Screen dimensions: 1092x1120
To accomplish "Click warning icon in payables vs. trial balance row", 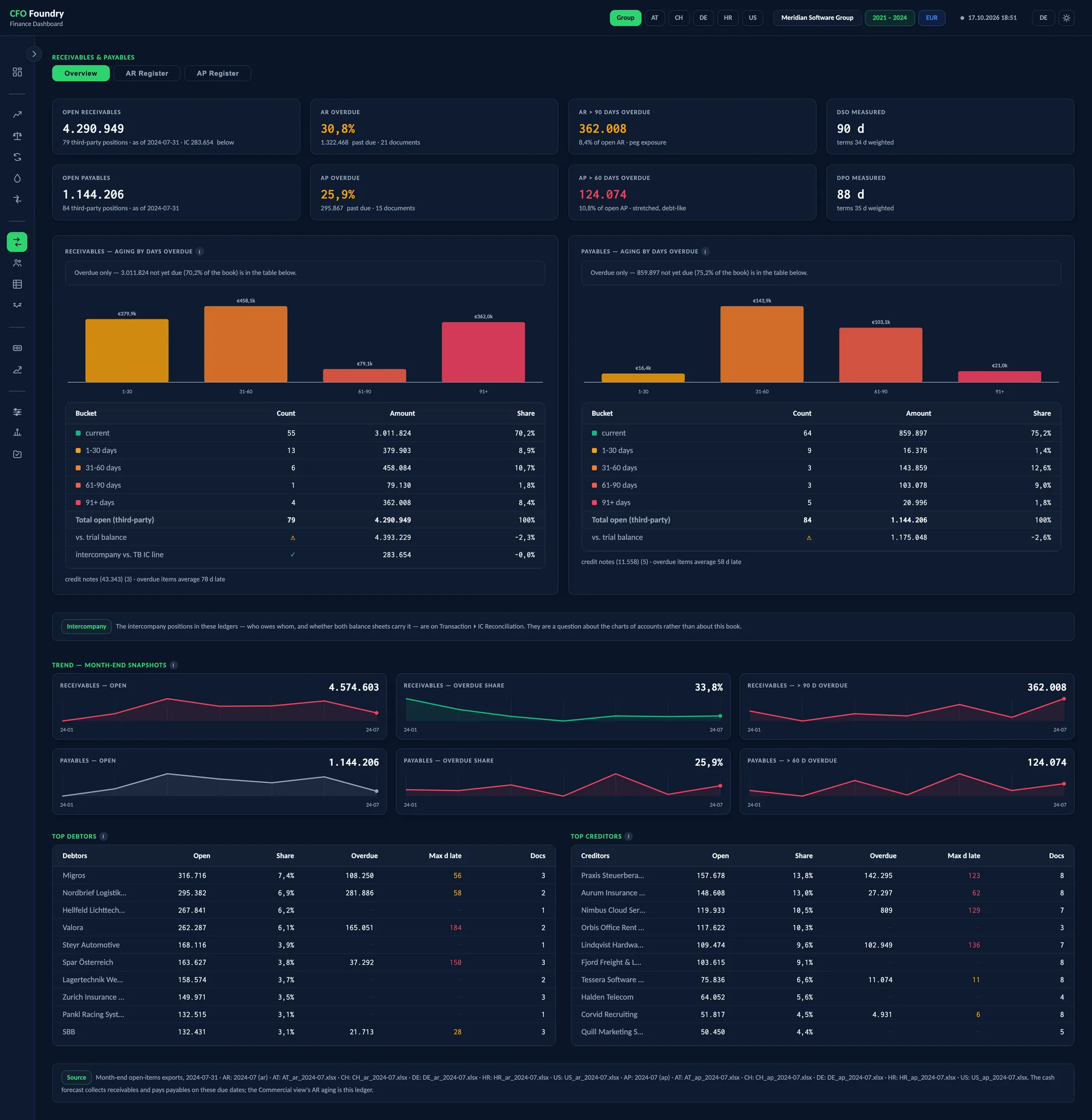I will coord(809,537).
